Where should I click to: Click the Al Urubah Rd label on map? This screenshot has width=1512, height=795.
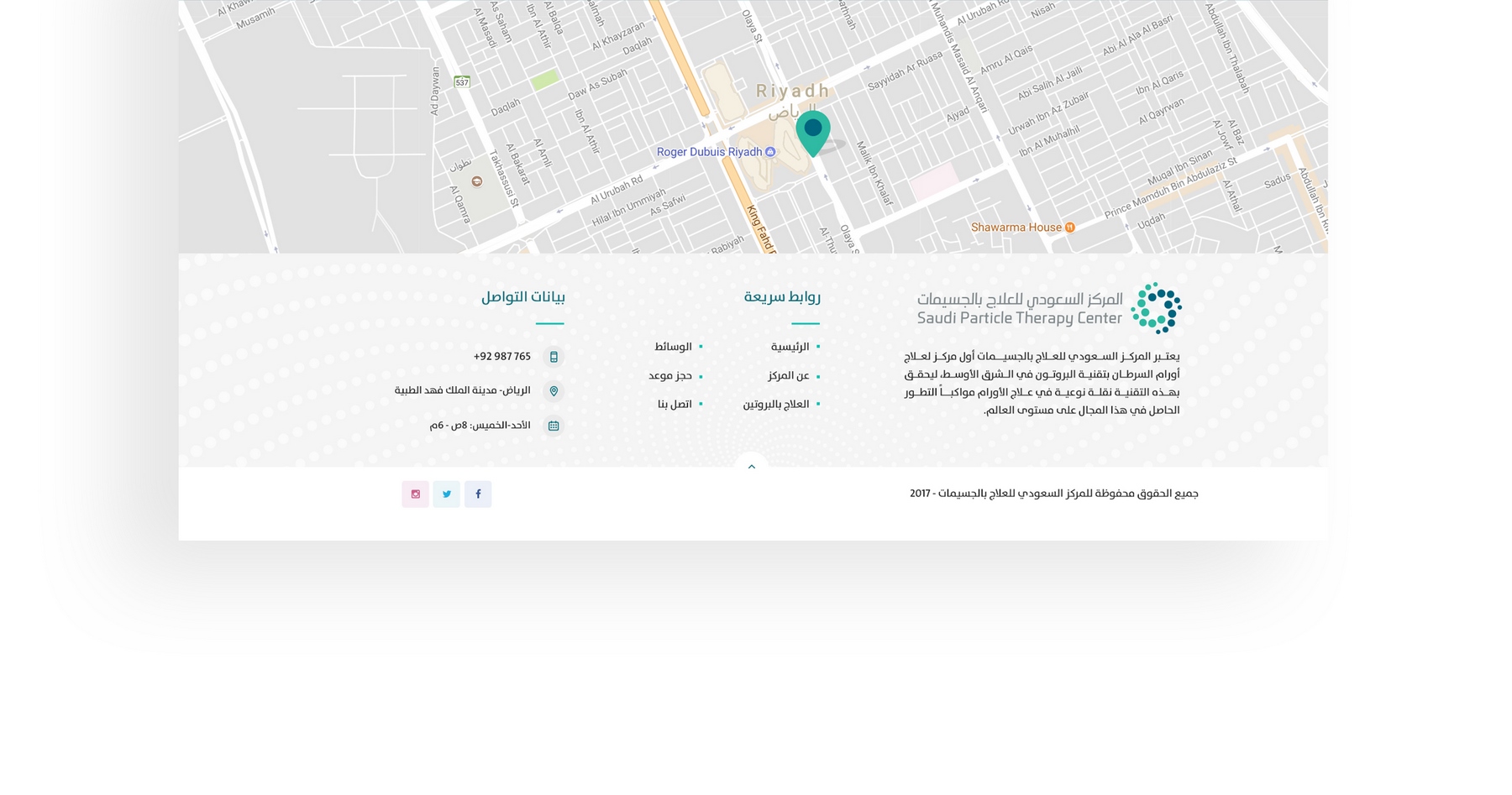(x=617, y=190)
